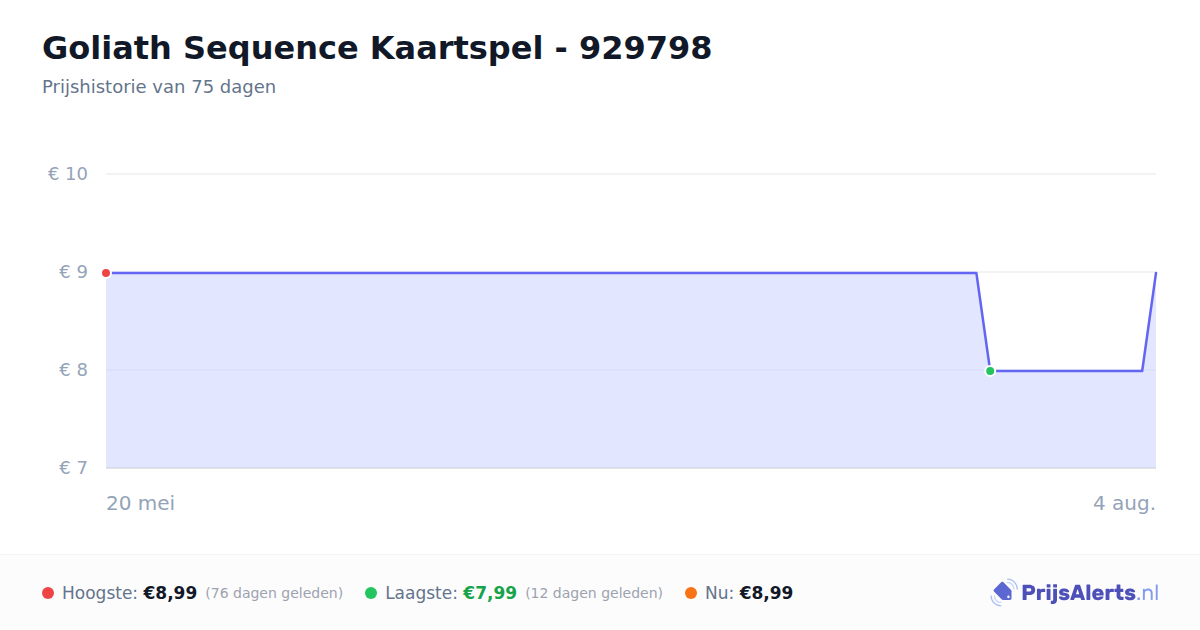Select the Goliath Sequence Kaartspel title
Viewport: 1200px width, 630px height.
point(377,47)
